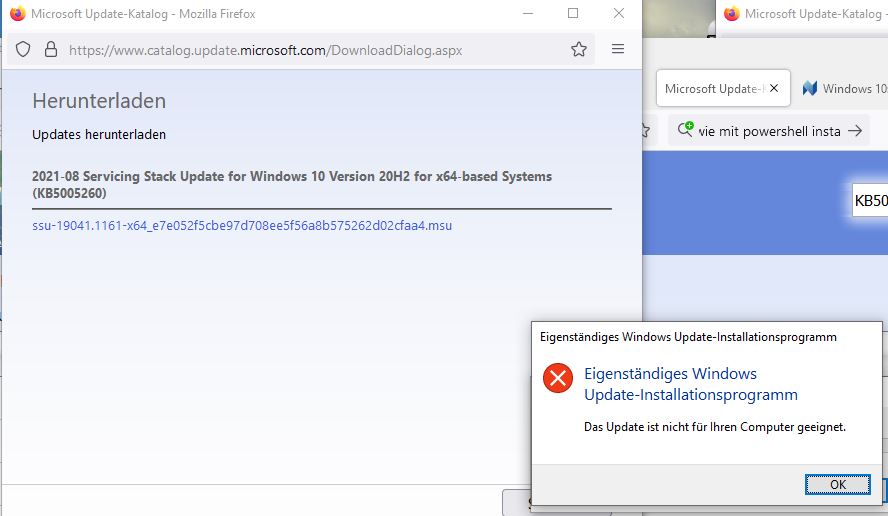Click the 'Updates herunterladen' text

[99, 135]
